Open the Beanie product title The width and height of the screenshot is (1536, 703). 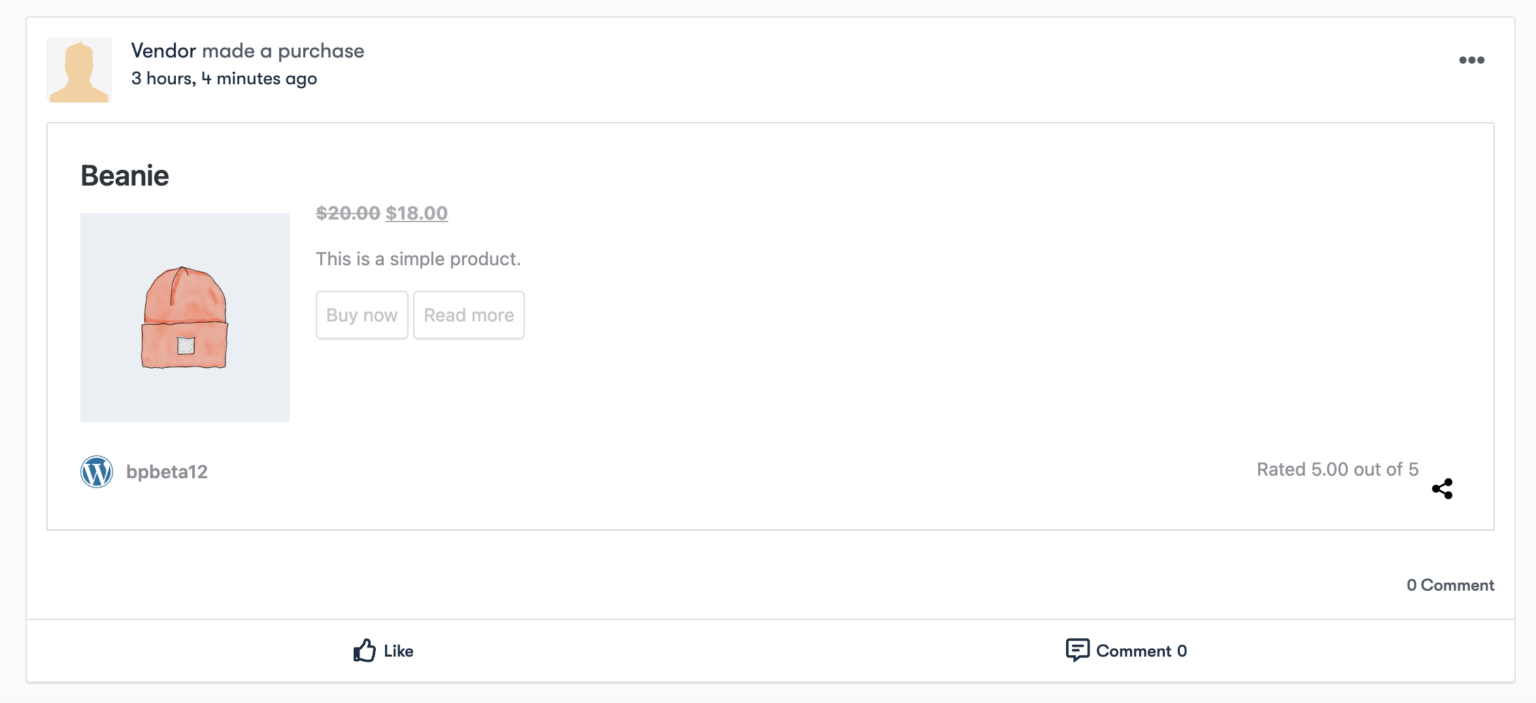tap(125, 176)
